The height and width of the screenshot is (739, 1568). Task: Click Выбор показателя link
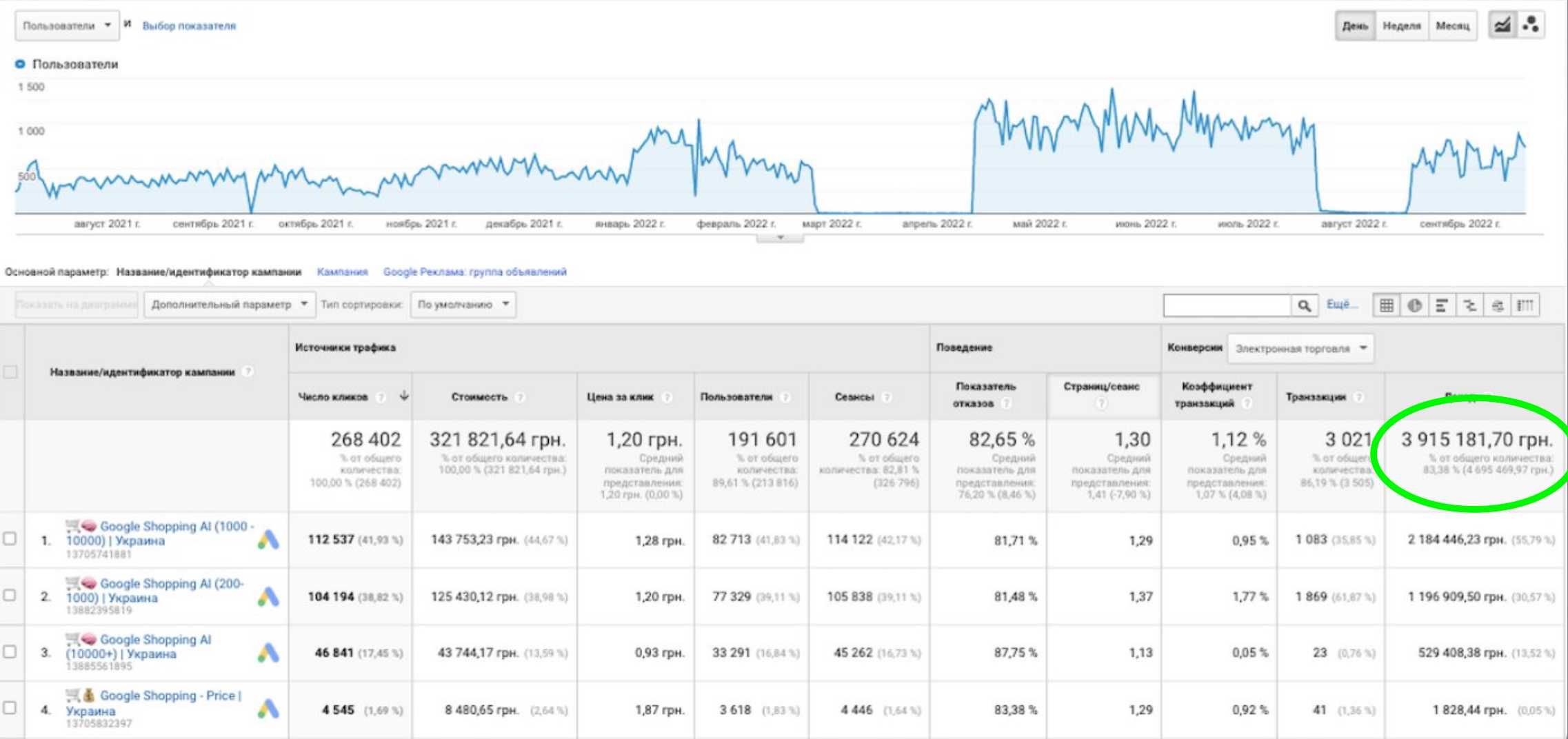click(x=189, y=26)
